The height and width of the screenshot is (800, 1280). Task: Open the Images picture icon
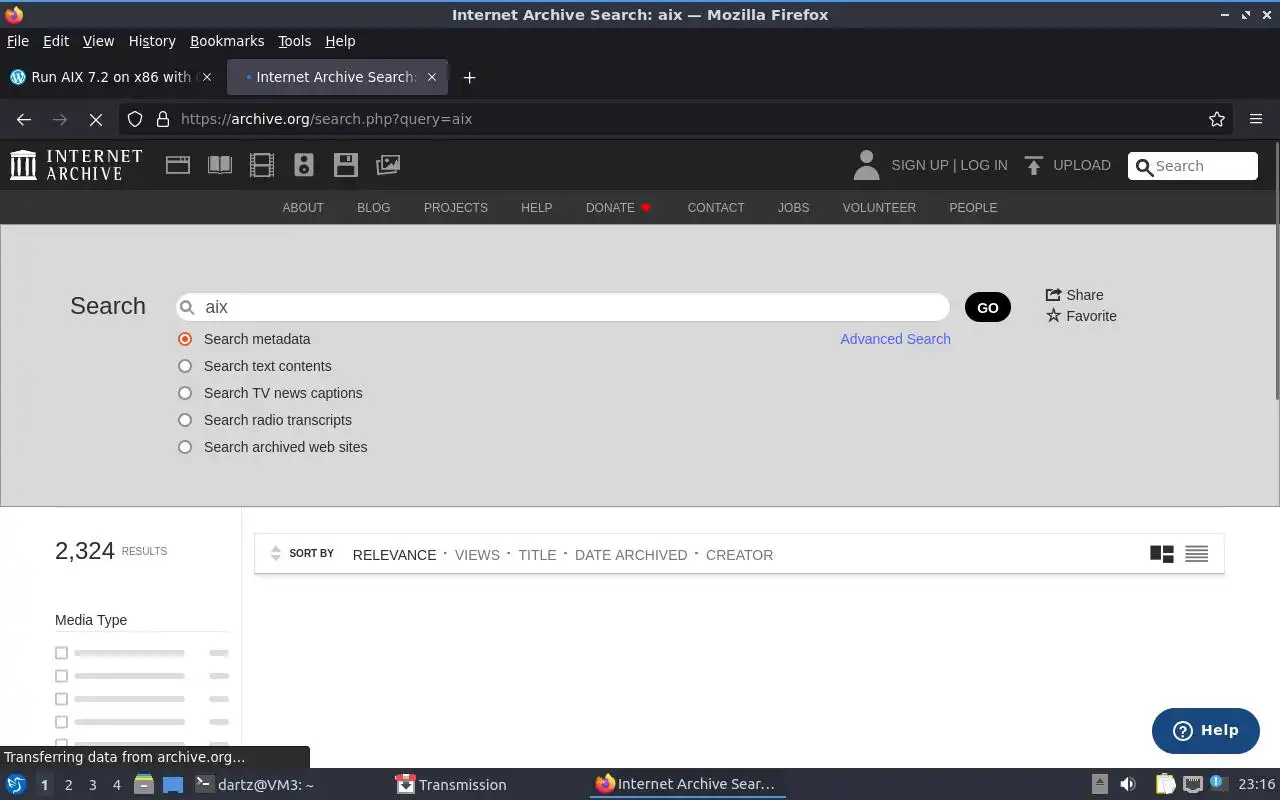point(388,165)
